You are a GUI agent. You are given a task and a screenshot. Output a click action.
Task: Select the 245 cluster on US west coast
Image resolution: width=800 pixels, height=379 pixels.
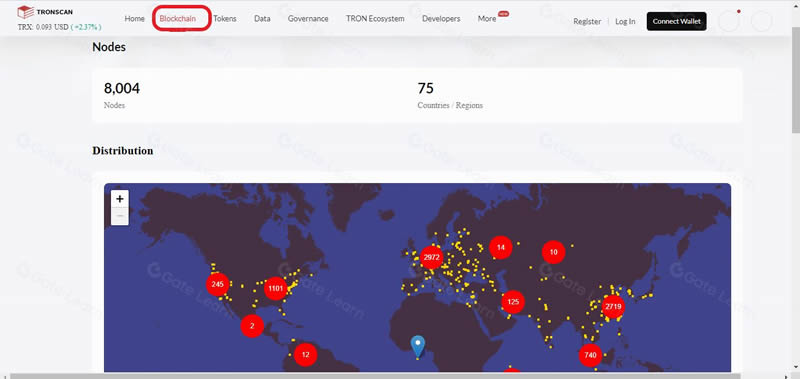point(217,284)
